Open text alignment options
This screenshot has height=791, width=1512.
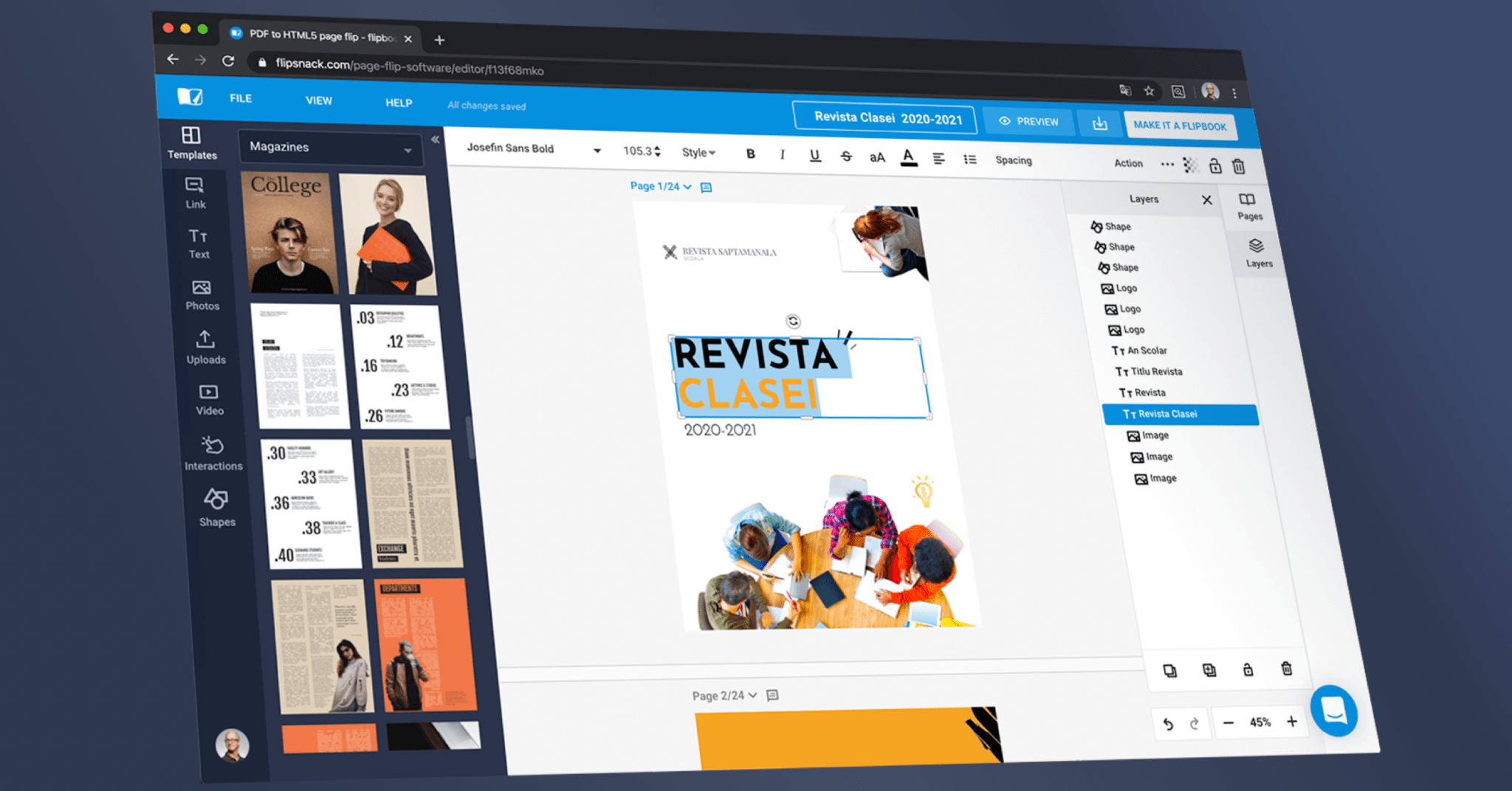pos(938,158)
